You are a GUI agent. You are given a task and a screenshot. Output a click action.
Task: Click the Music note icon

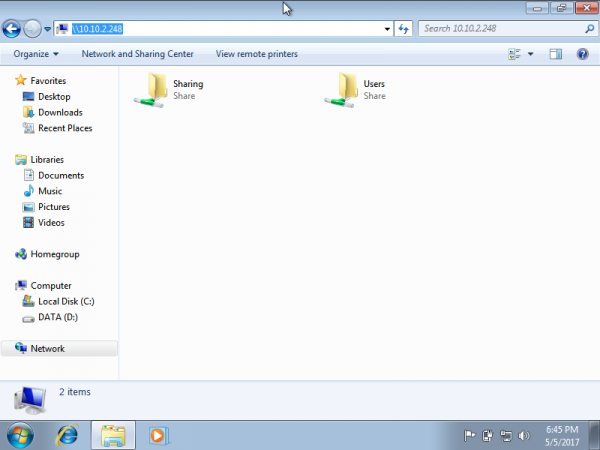point(29,191)
